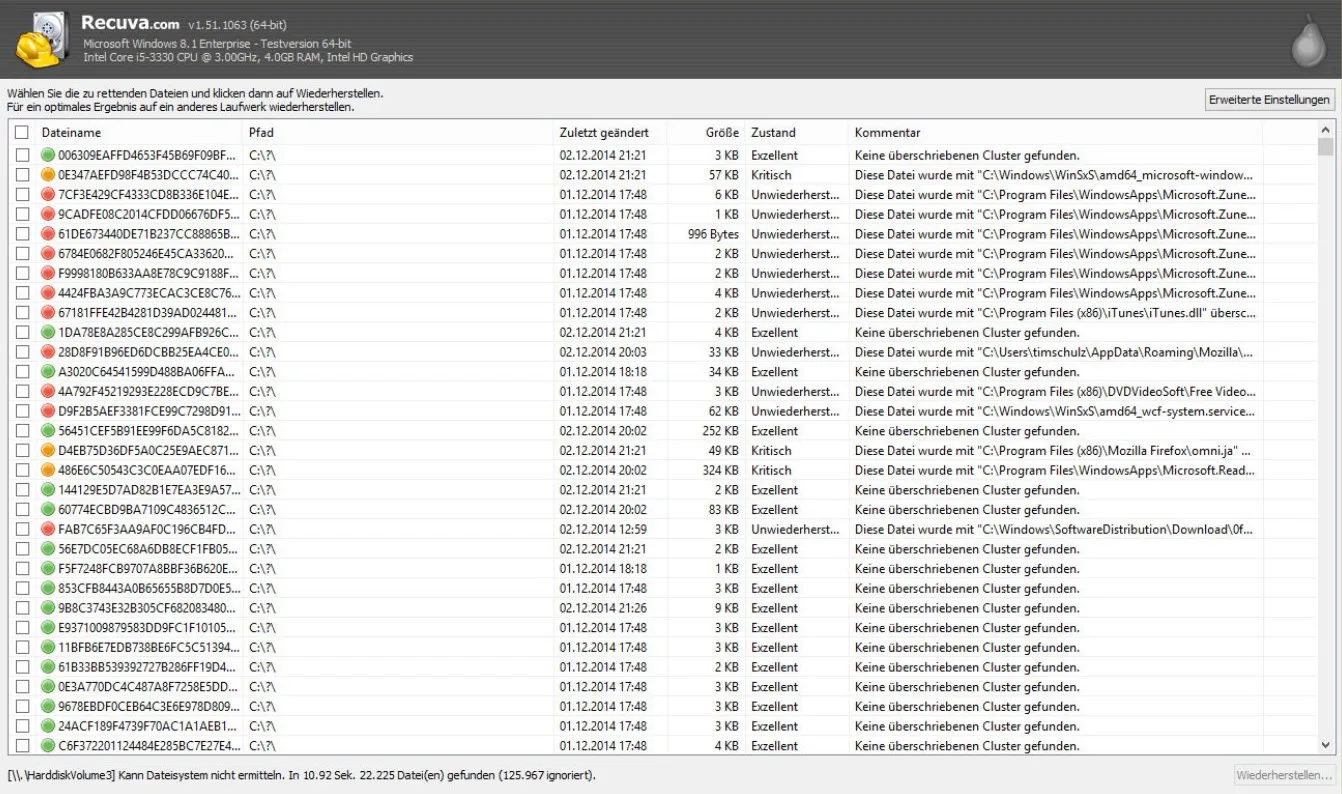Screen dimensions: 1342x794
Task: Click red status dot of file 61DE673440DE71B237CC88865B
Action: [47, 234]
